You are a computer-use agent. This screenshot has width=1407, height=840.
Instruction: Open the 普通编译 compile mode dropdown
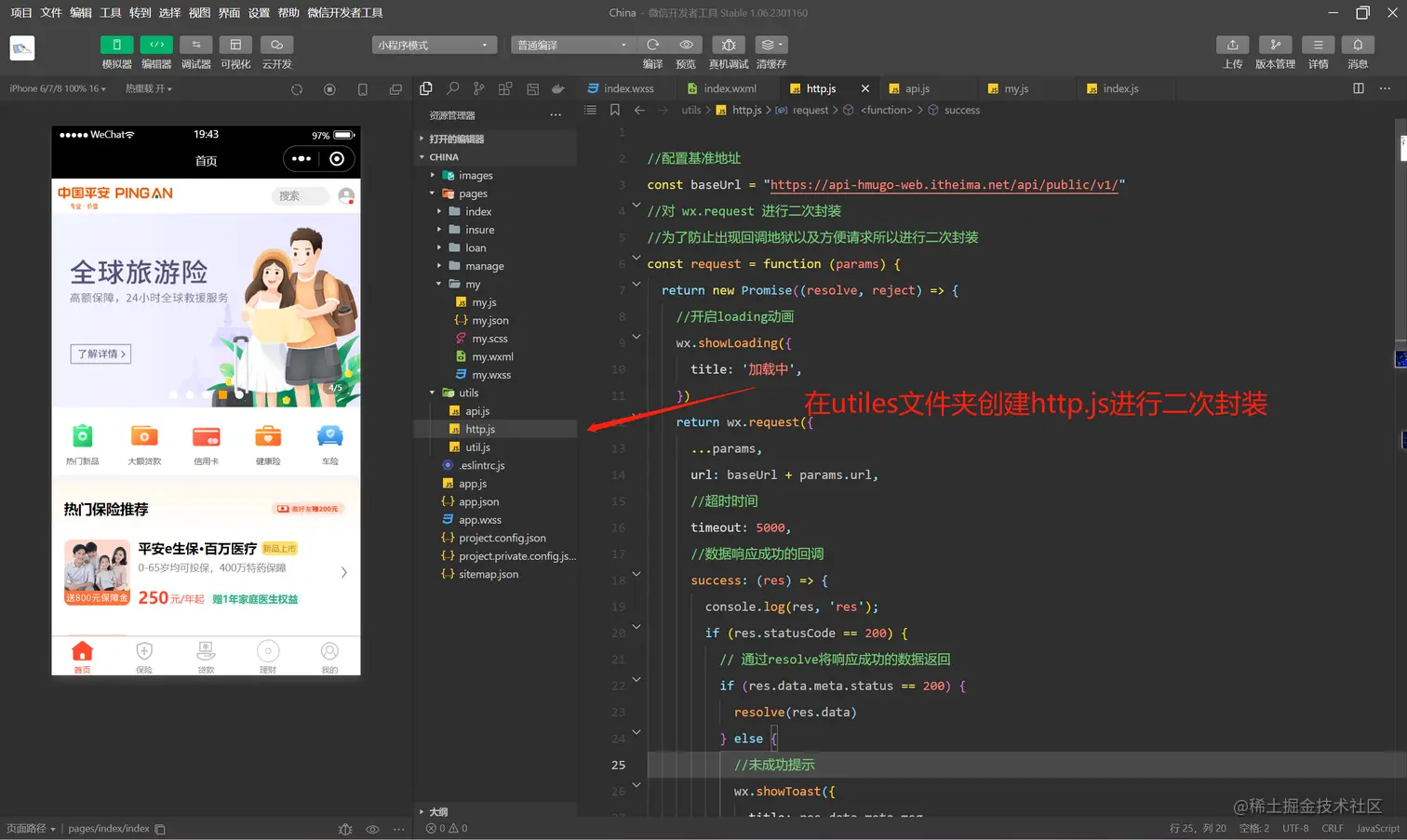tap(572, 45)
